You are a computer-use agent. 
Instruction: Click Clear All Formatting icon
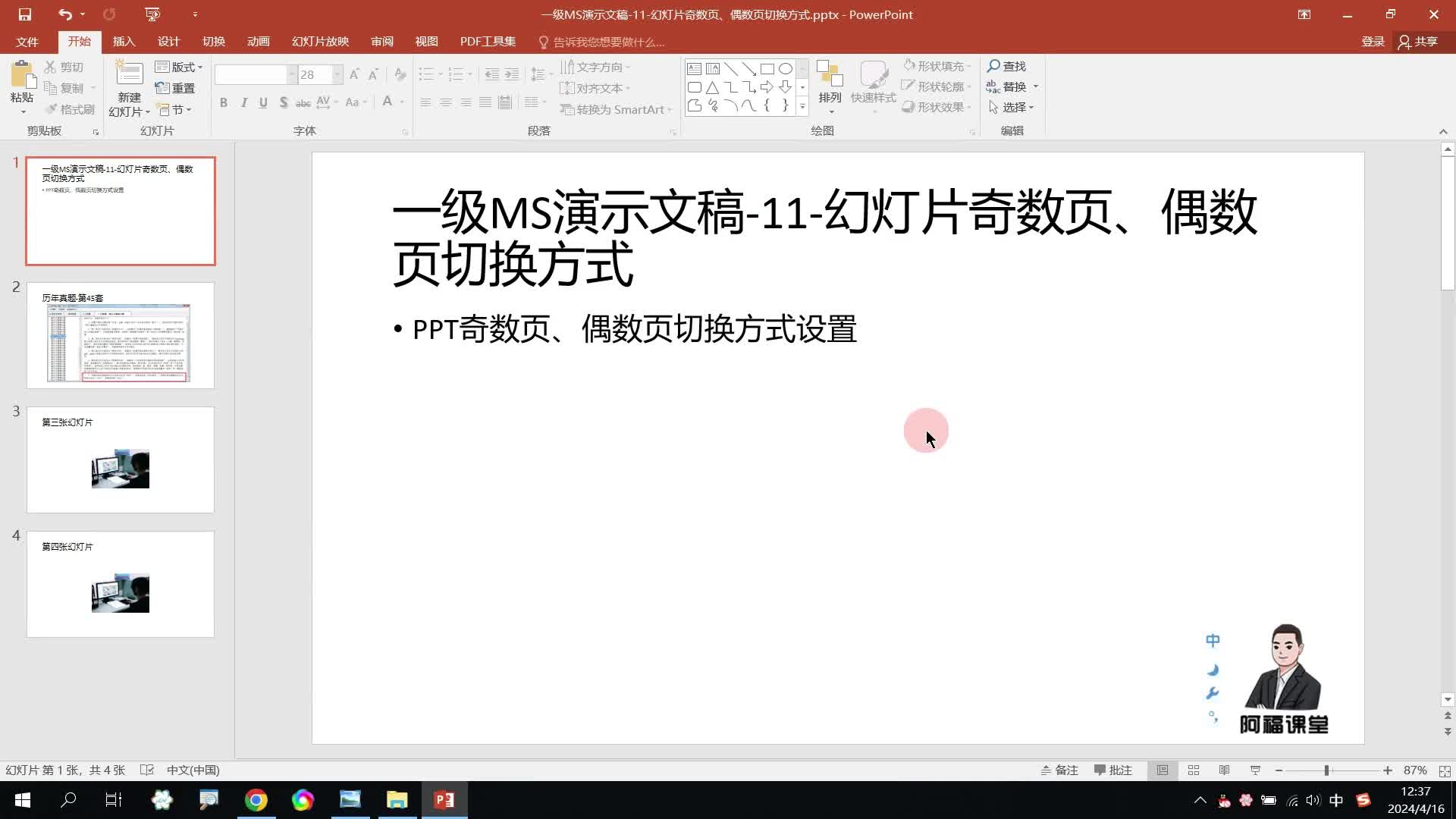coord(400,74)
